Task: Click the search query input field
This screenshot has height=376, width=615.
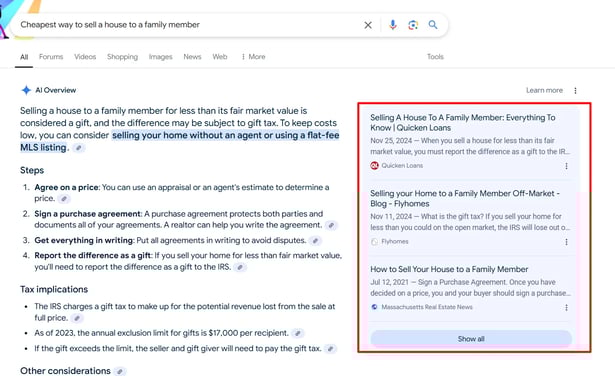Action: [x=188, y=25]
